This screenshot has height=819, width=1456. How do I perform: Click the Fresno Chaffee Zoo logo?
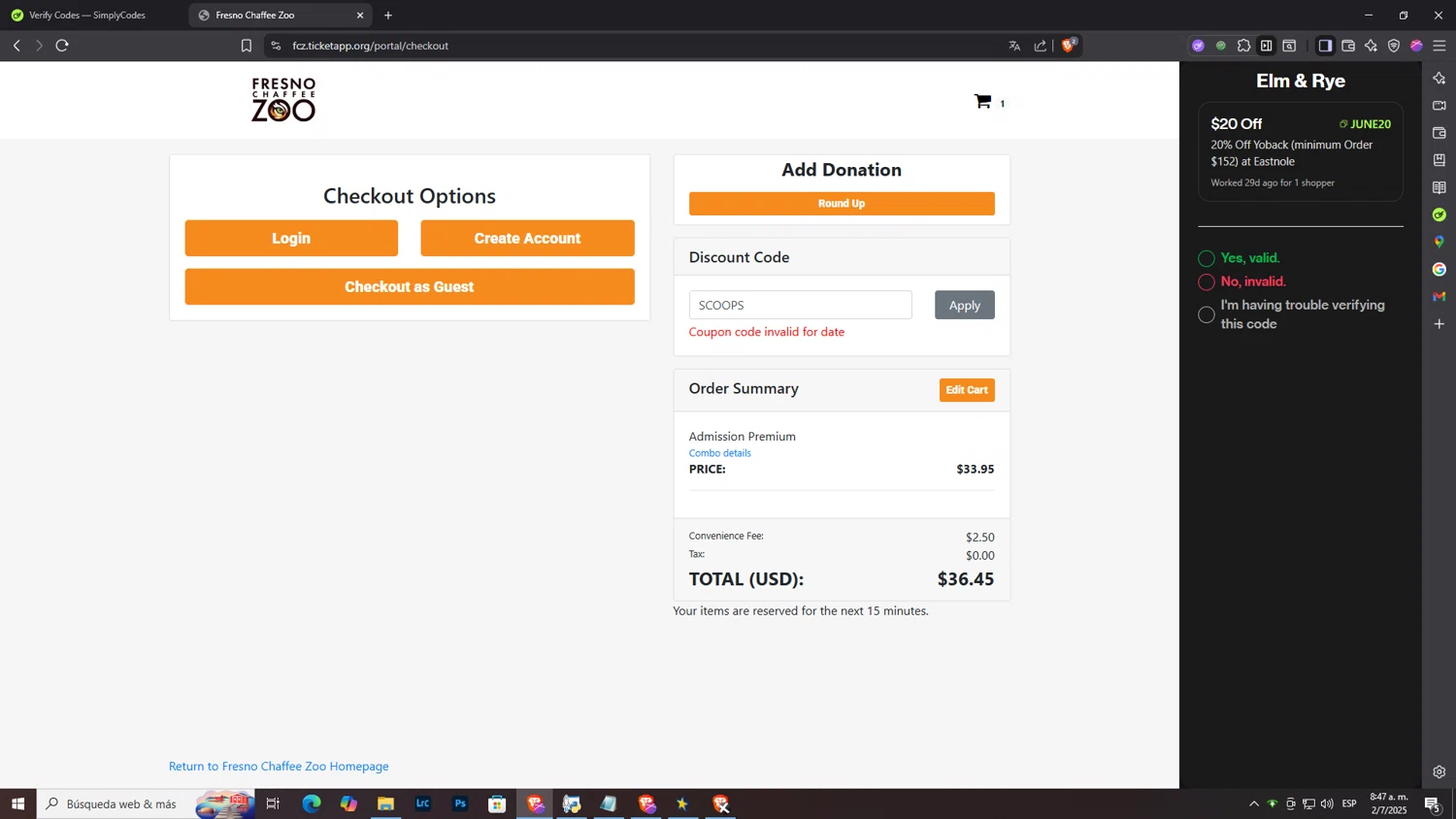283,100
